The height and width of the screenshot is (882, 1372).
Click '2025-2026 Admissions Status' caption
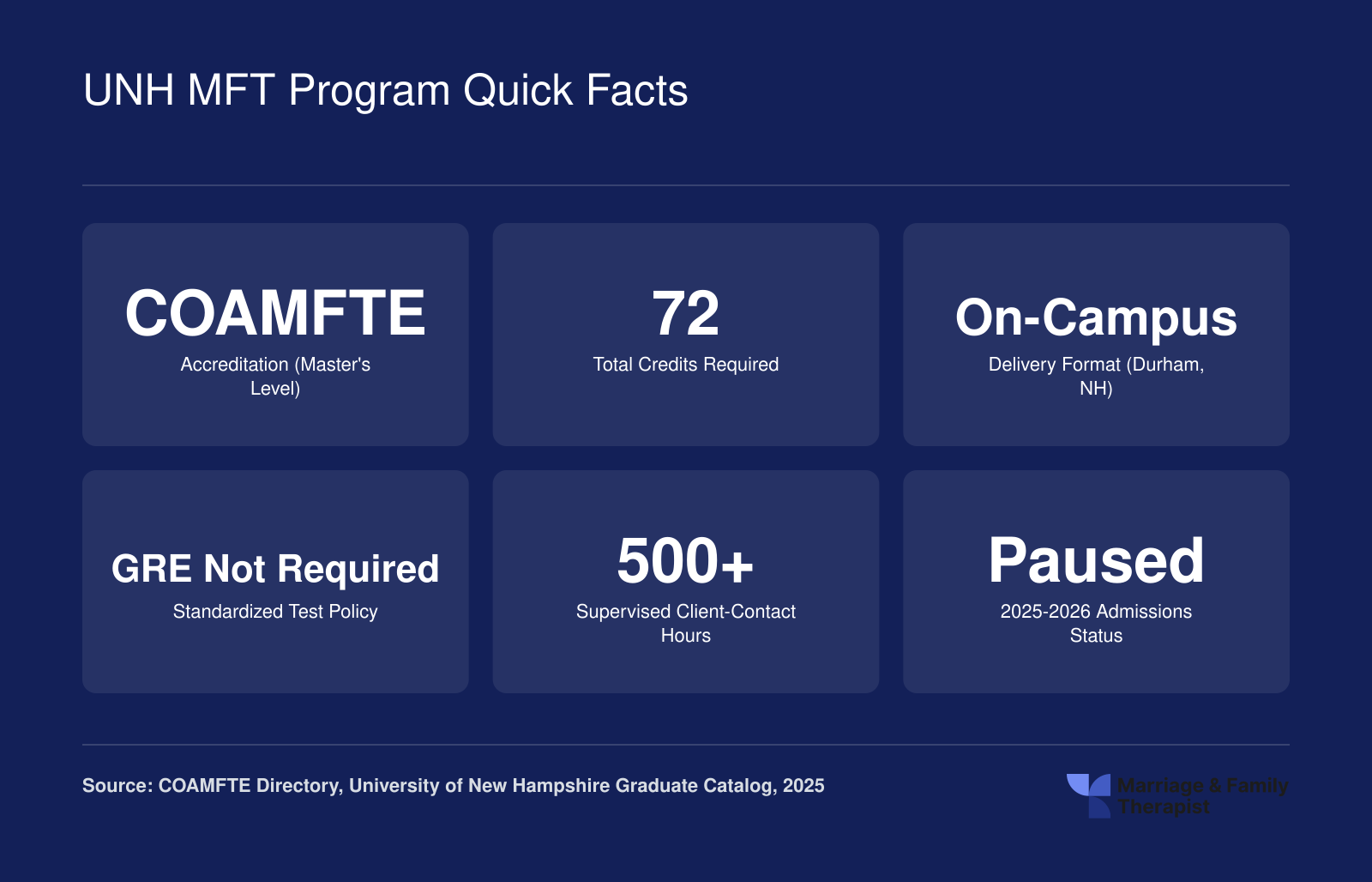[x=1096, y=623]
